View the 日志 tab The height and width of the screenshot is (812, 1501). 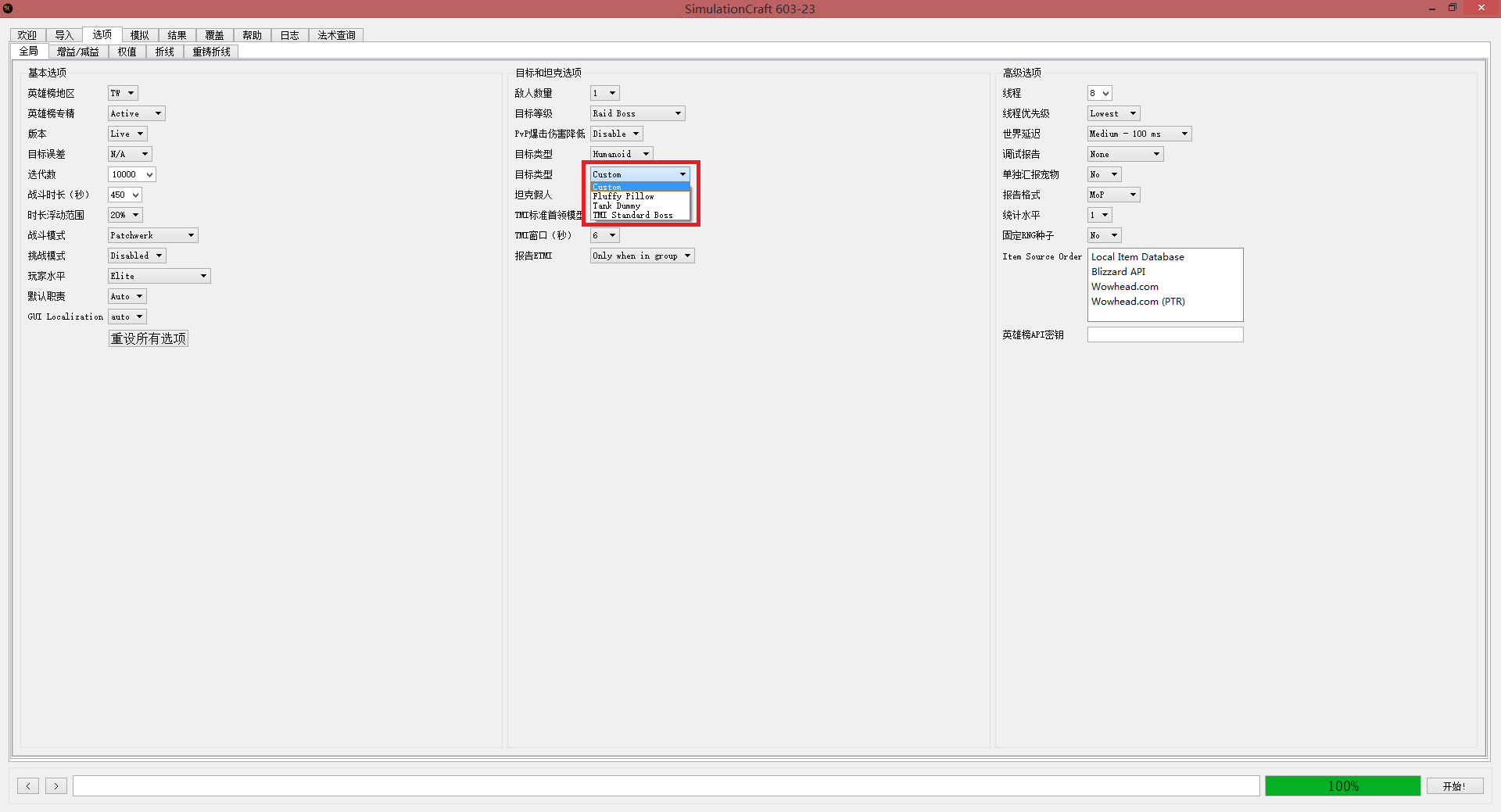290,35
